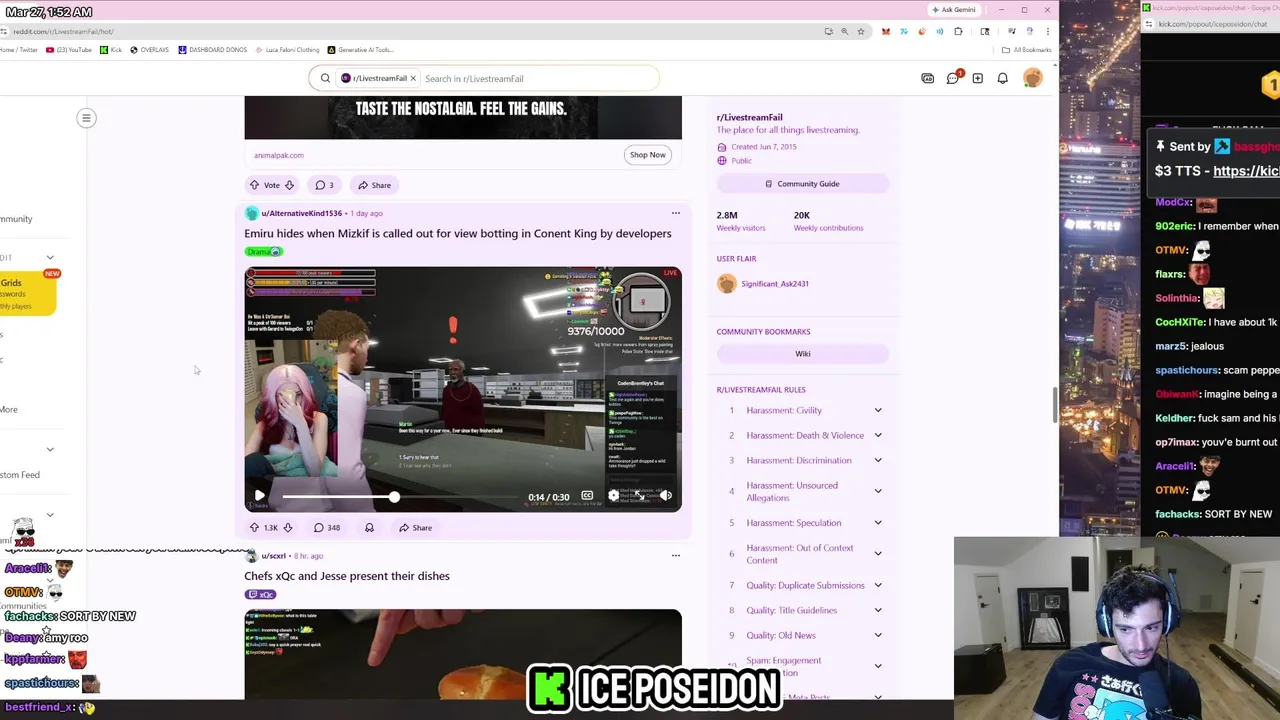Open overflow menu on AlternativeKind1536's post
The height and width of the screenshot is (720, 1280).
tap(675, 213)
